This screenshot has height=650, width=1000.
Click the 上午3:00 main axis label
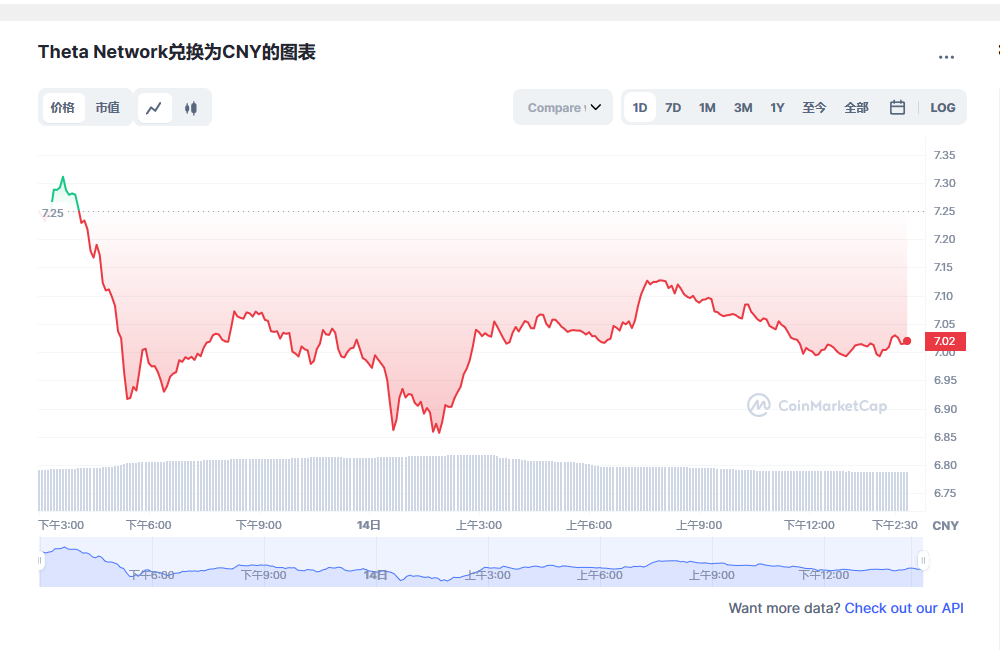(x=479, y=525)
